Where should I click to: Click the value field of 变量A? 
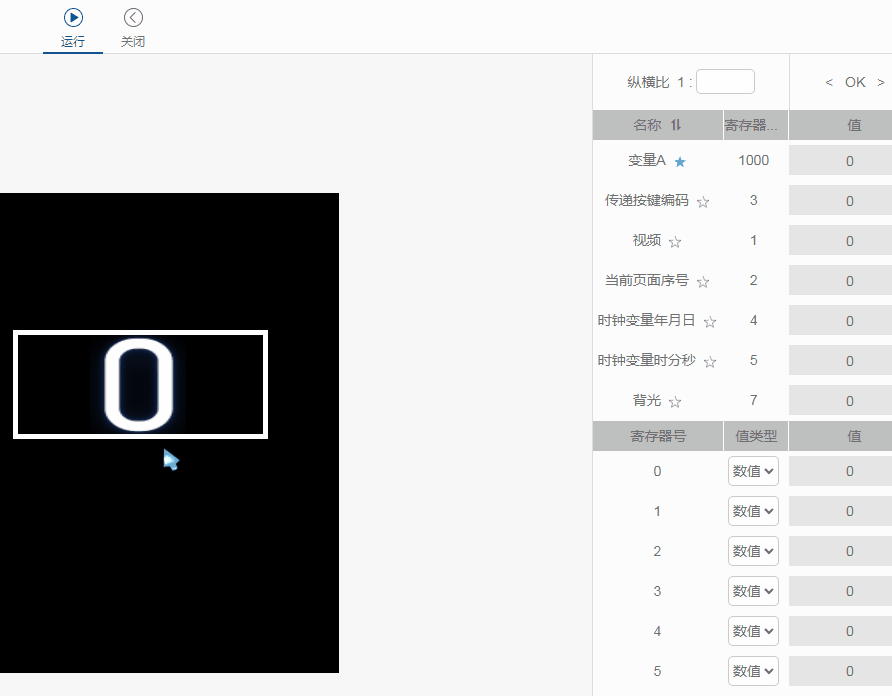click(848, 160)
